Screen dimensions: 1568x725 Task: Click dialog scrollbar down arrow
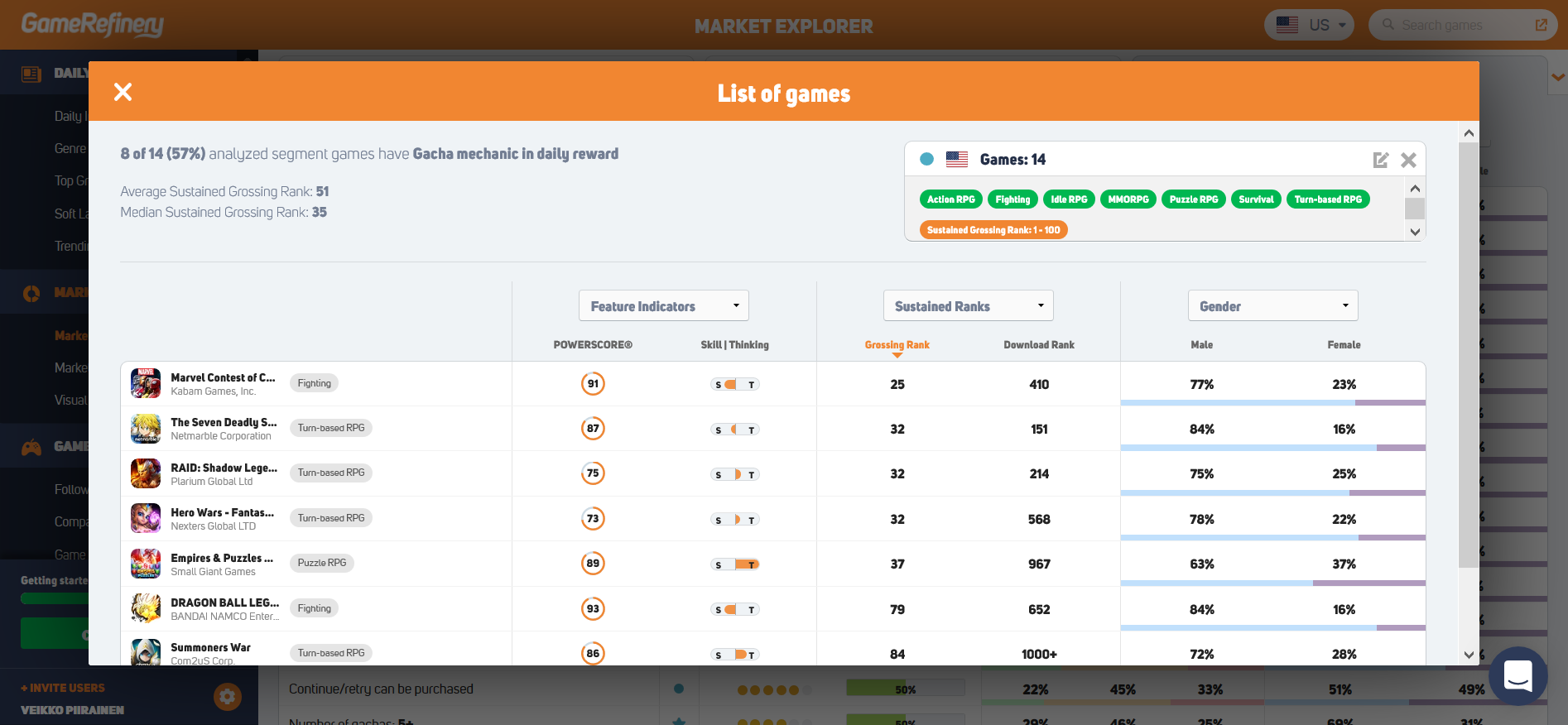pos(1469,655)
